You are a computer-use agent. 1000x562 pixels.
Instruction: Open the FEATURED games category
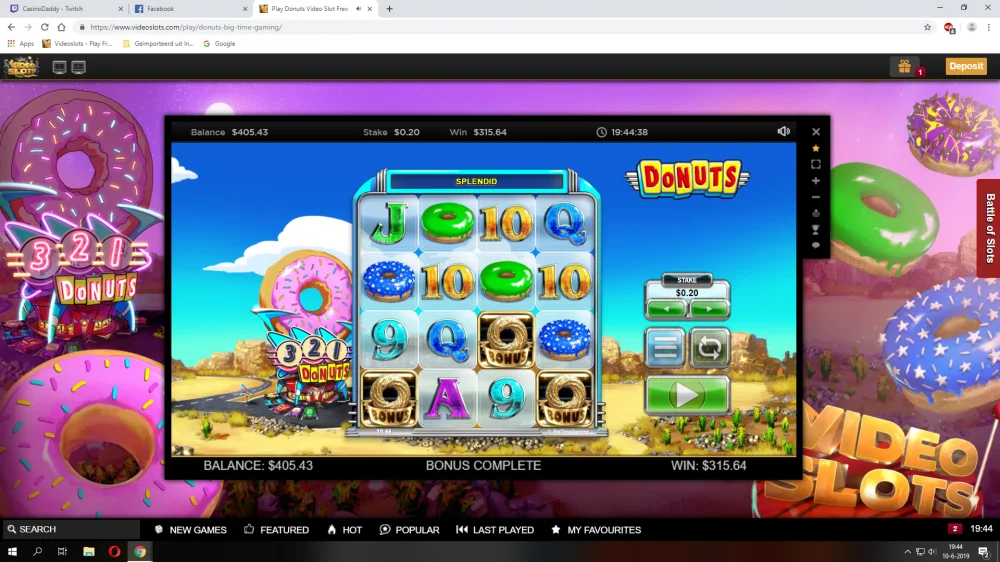(x=276, y=529)
